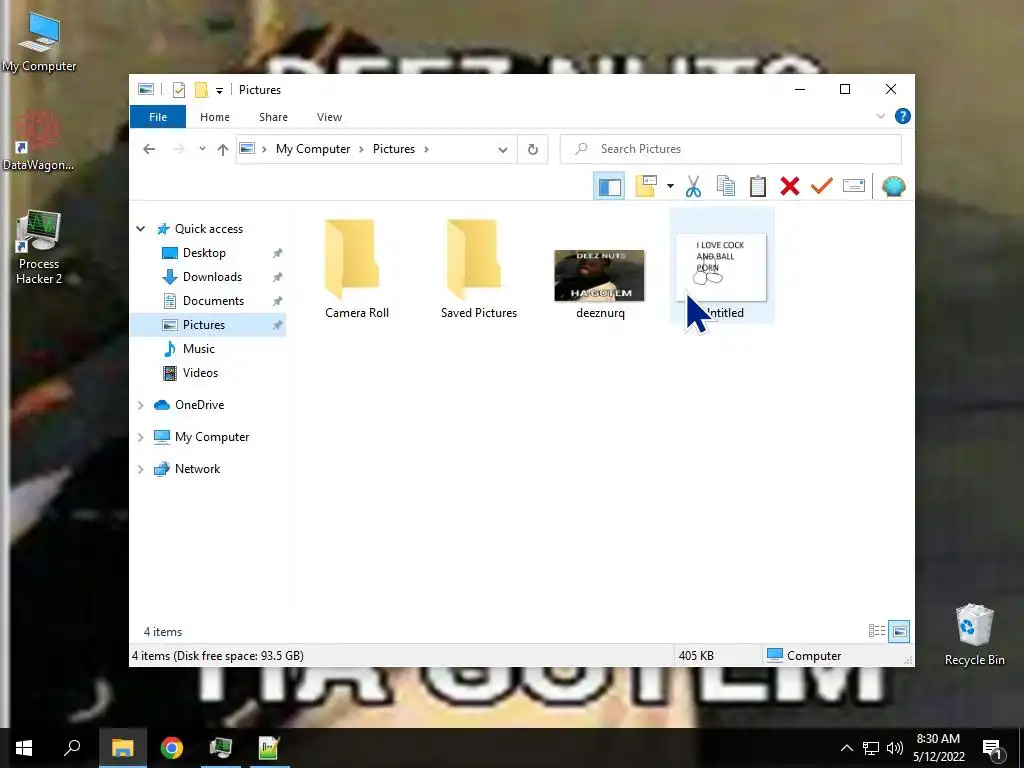Select the Untitled image thumbnail

tap(722, 268)
